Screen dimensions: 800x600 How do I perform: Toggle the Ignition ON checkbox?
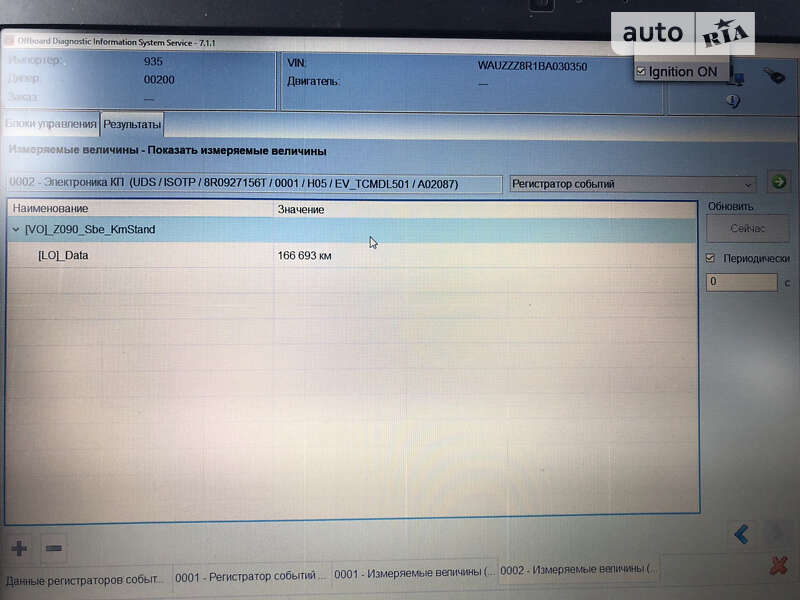point(640,71)
